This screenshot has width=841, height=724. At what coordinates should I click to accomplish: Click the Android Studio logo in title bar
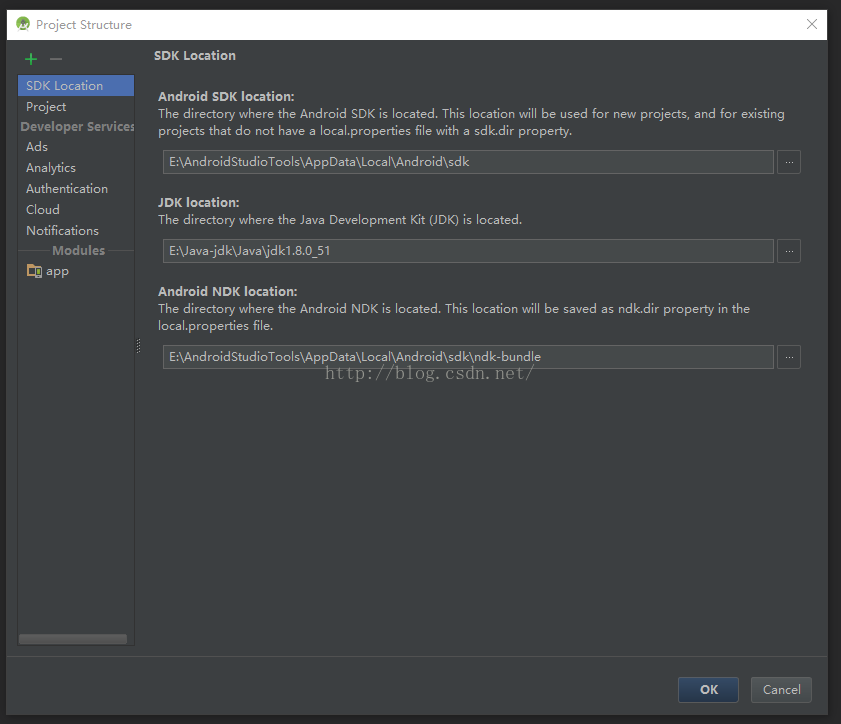(23, 24)
